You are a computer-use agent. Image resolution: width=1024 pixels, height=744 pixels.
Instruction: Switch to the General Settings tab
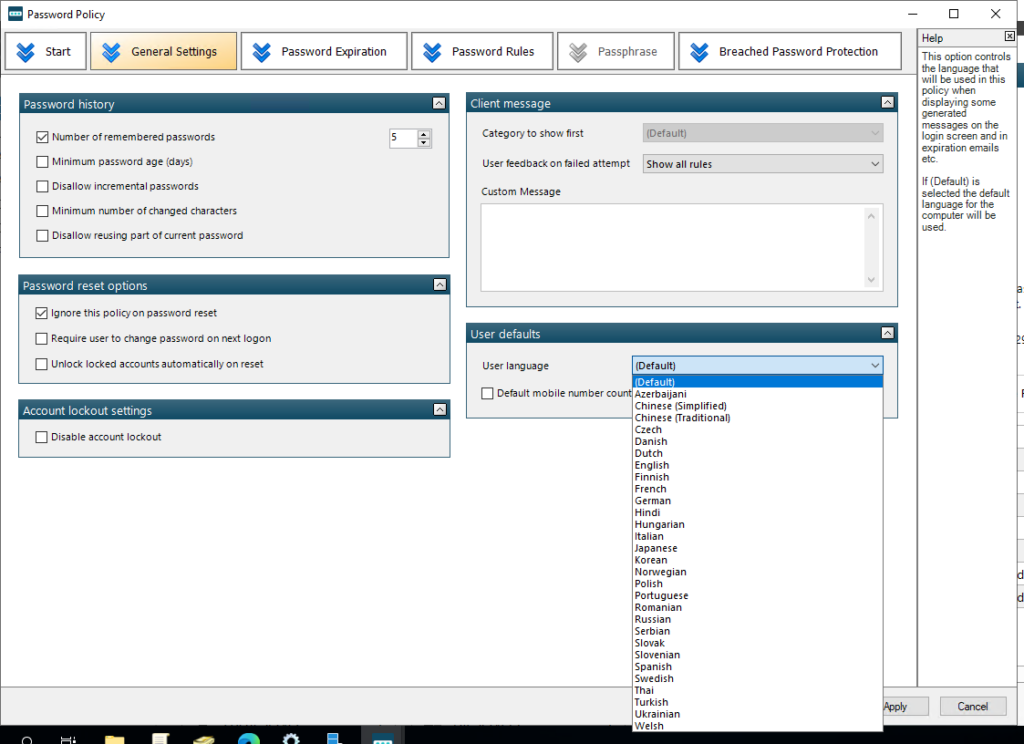coord(163,52)
